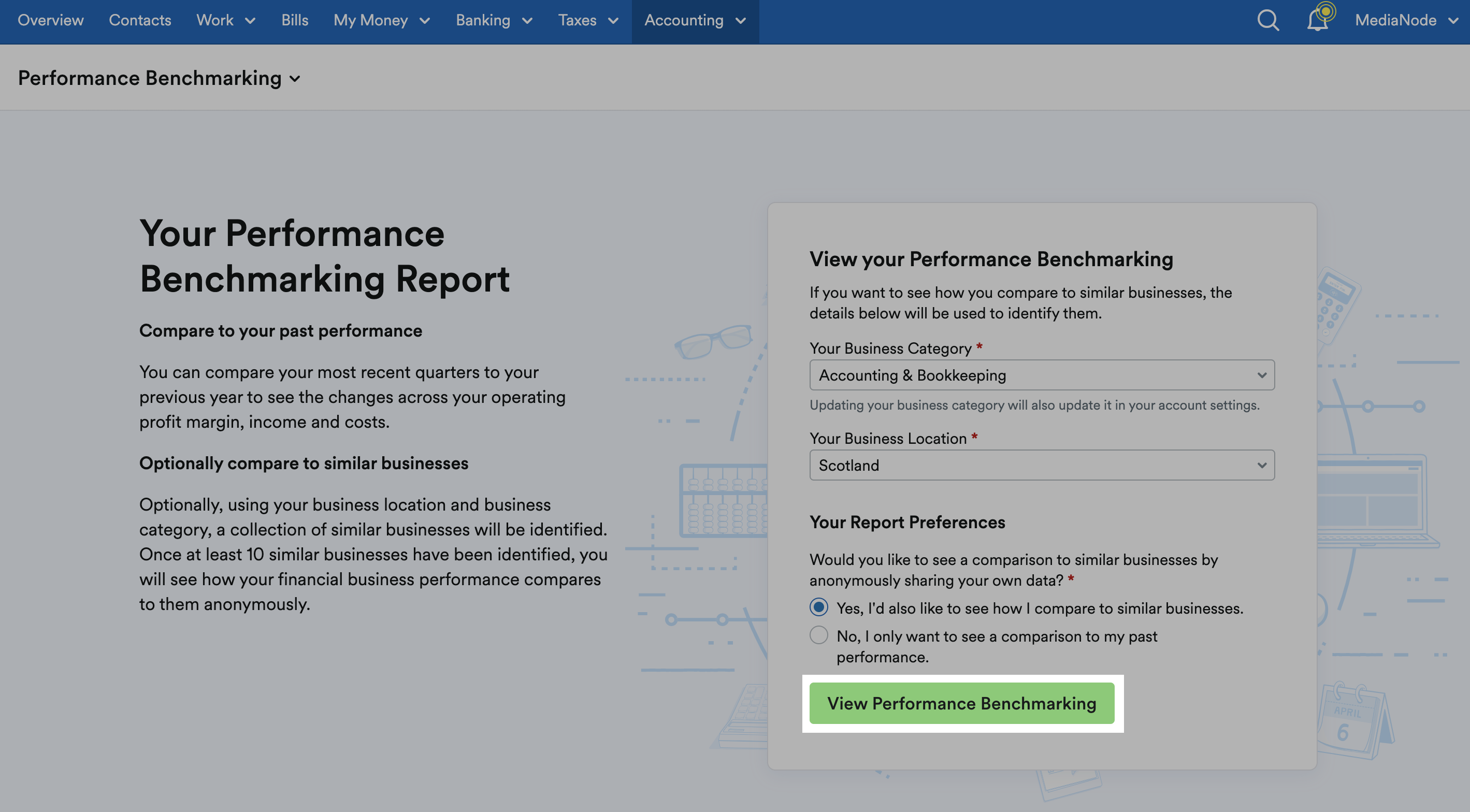Click "Your Report Preferences" heading

[x=907, y=522]
